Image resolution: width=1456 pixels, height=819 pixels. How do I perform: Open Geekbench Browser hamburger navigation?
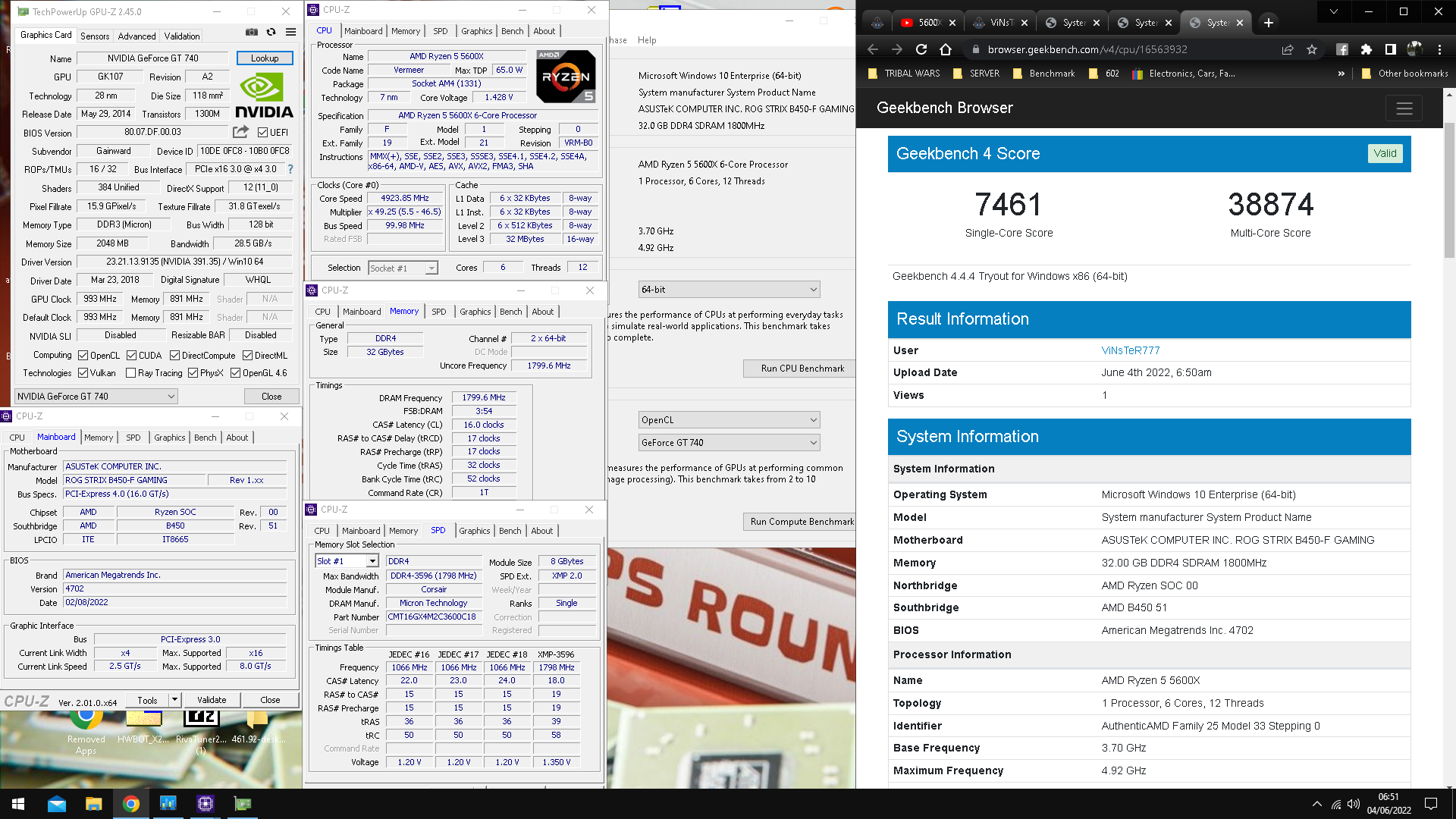pos(1404,108)
